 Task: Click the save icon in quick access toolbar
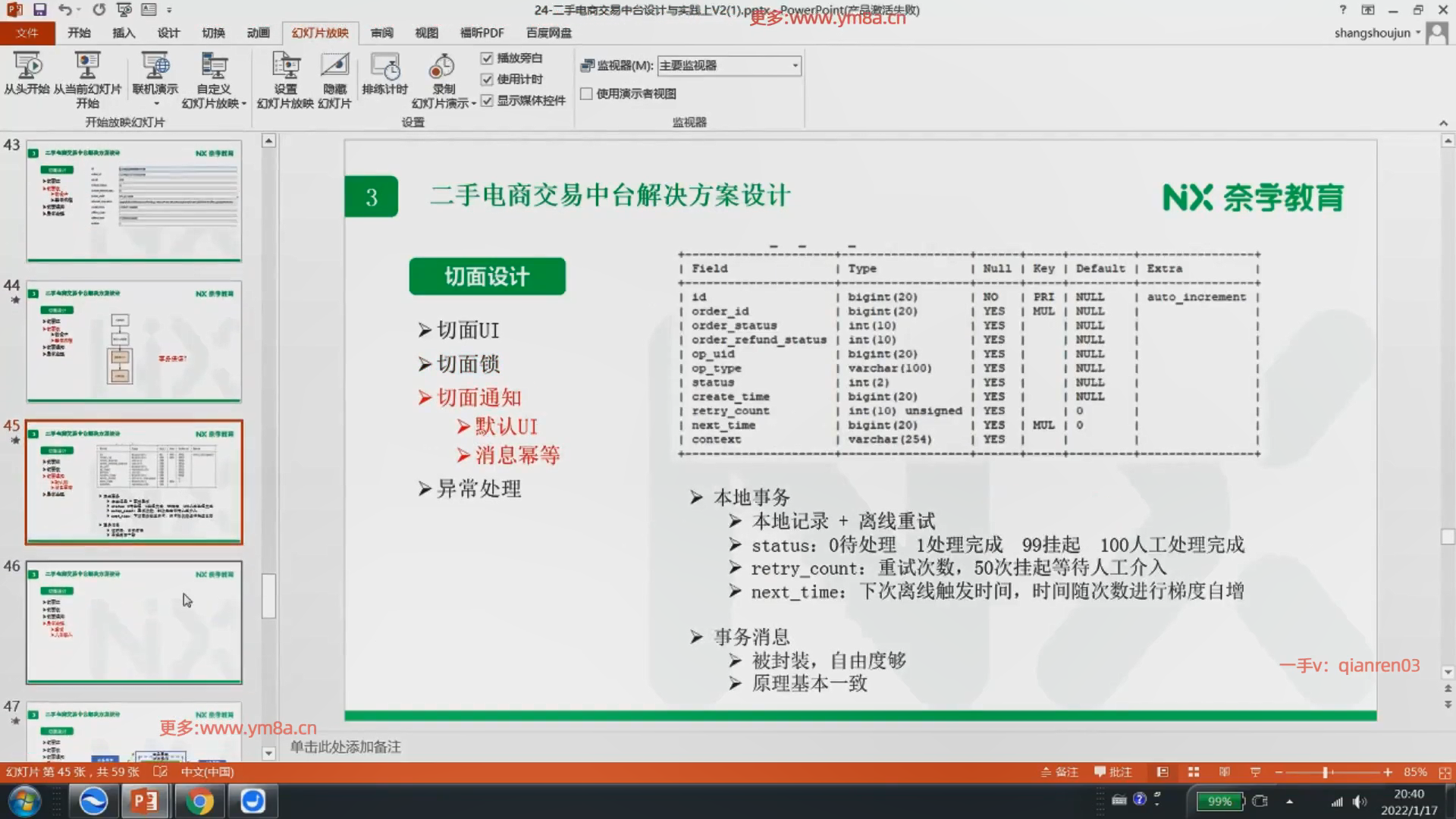40,10
